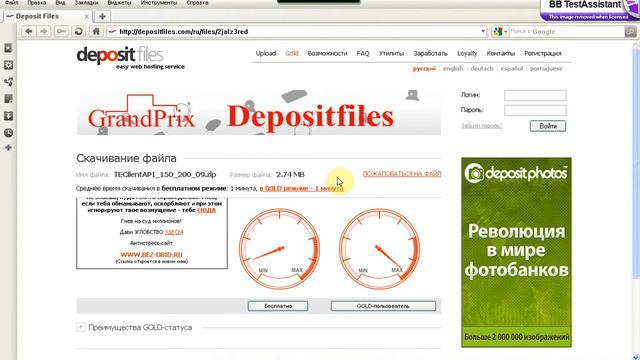Open the Файл menu
This screenshot has height=360, width=640.
coord(11,2)
